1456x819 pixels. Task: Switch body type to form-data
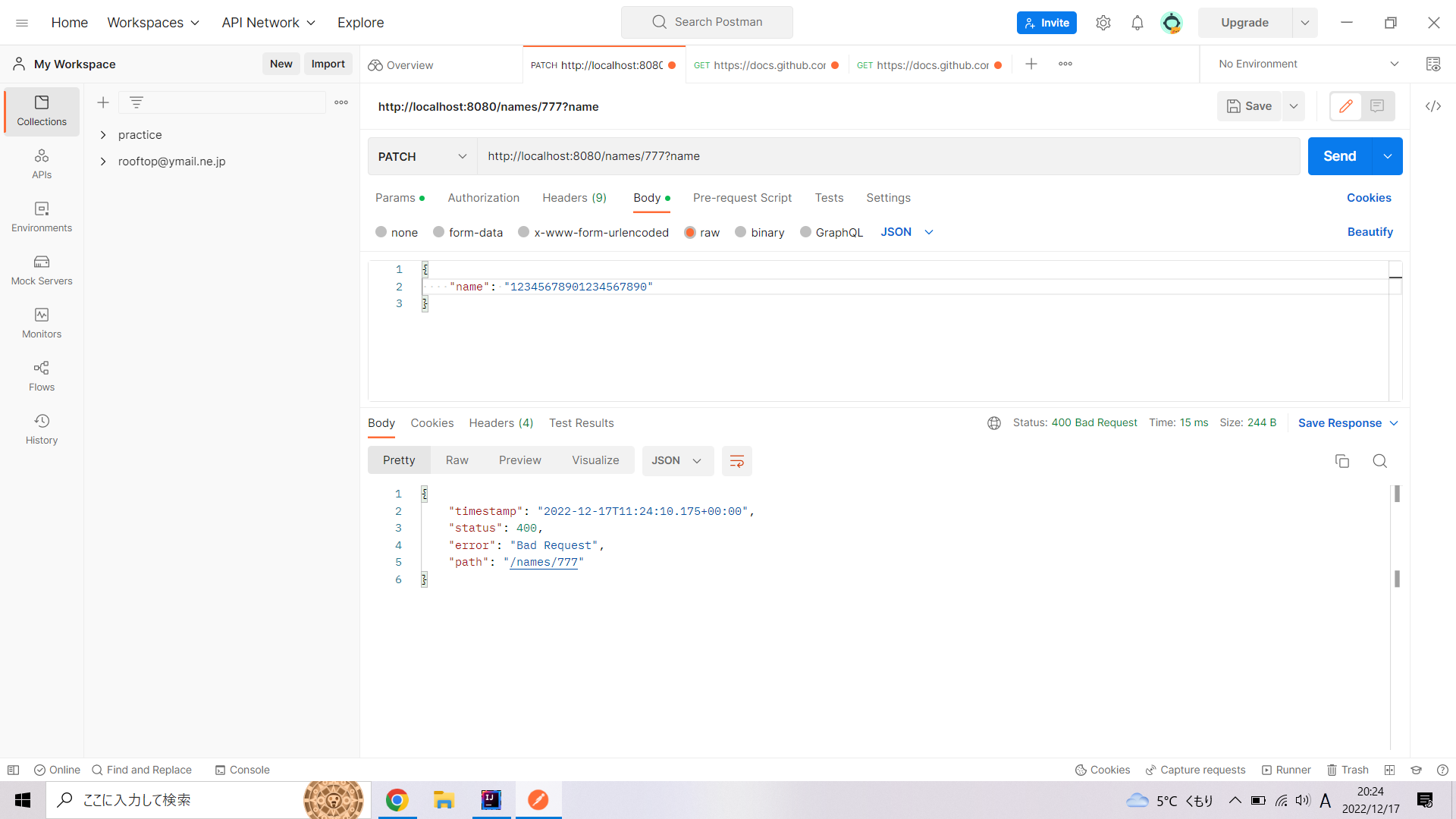click(468, 232)
